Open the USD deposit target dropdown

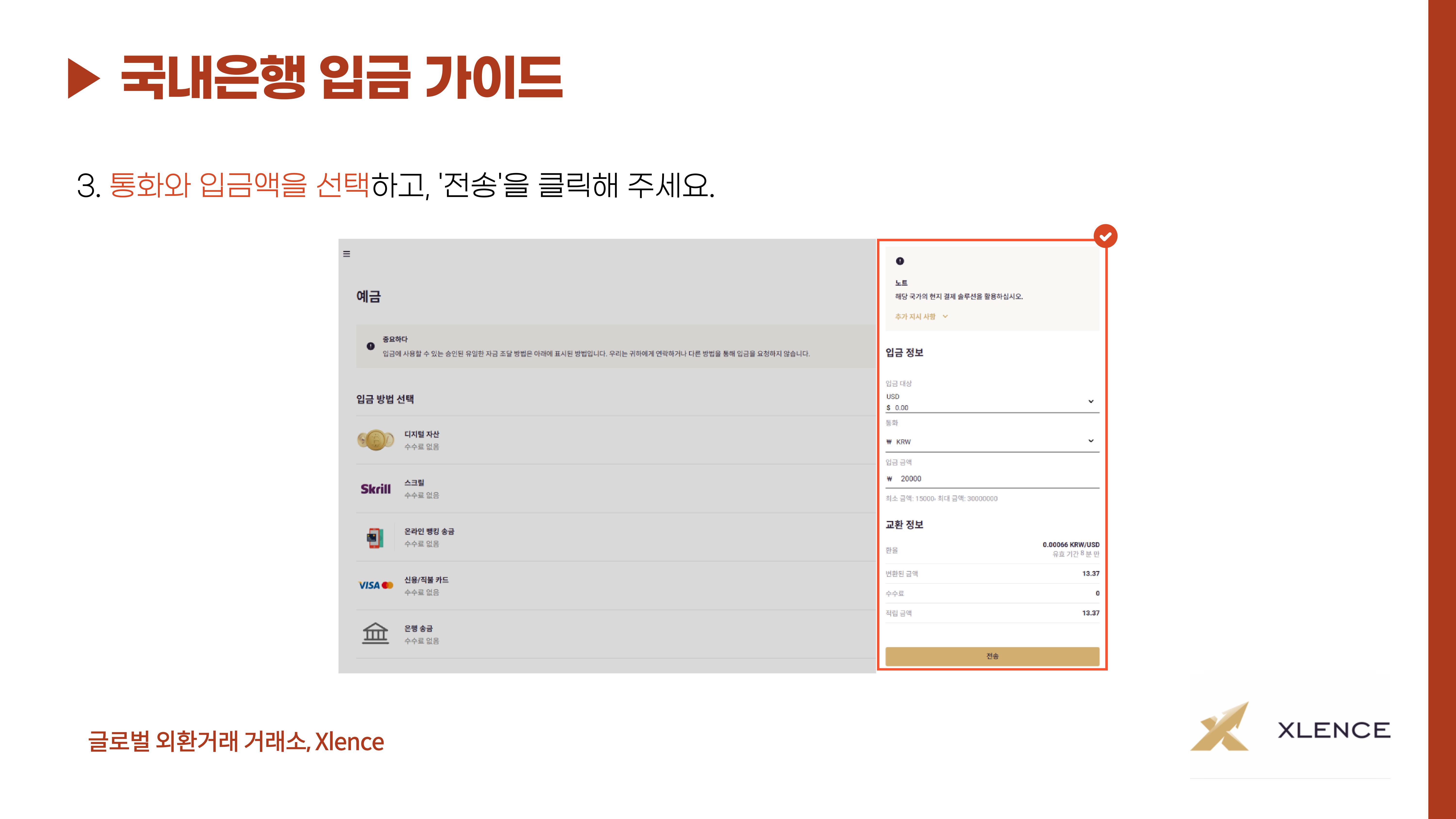(x=992, y=402)
